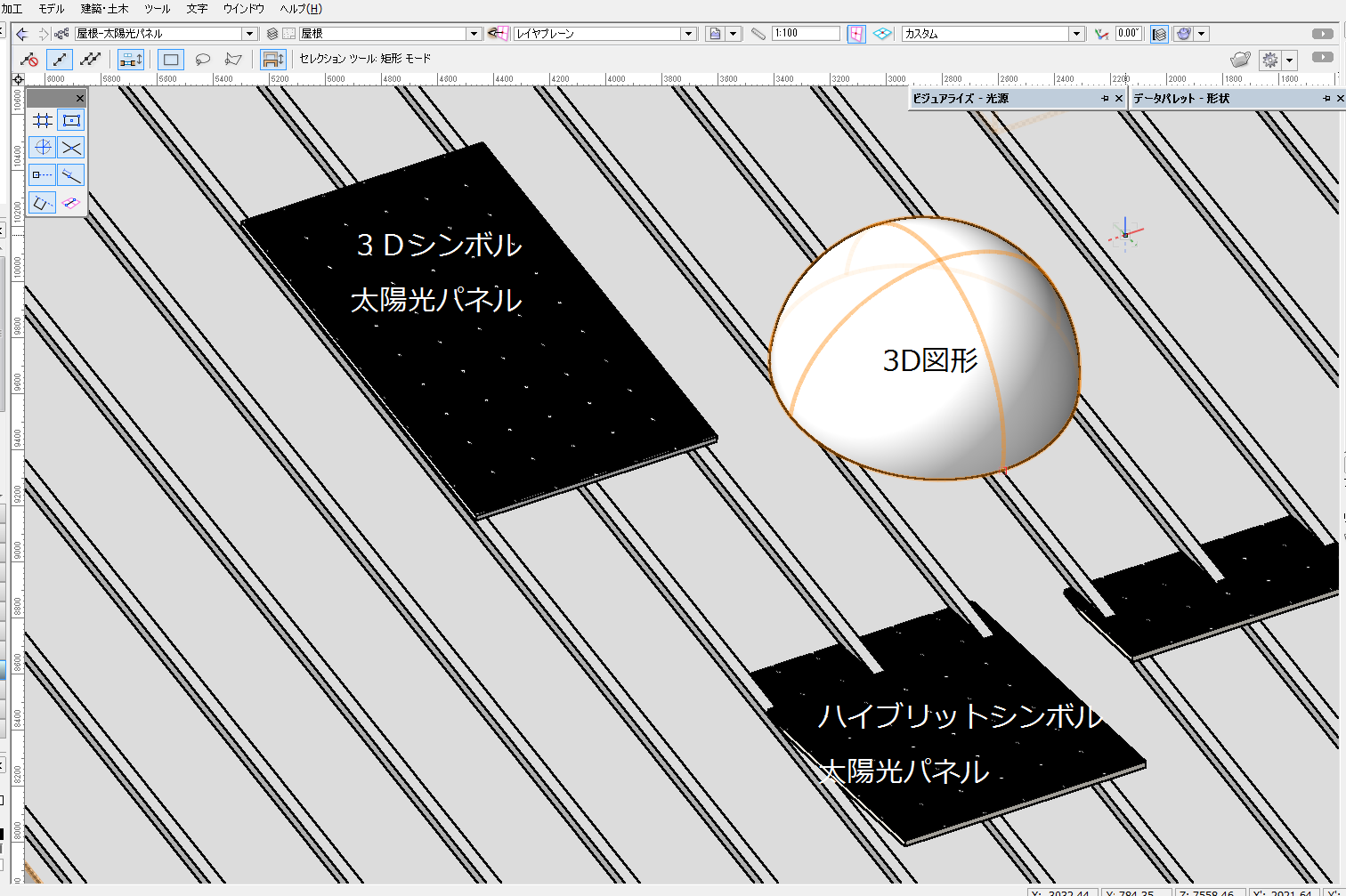The height and width of the screenshot is (896, 1346).
Task: Click the データパレット - 形状 palette title
Action: click(x=1181, y=99)
